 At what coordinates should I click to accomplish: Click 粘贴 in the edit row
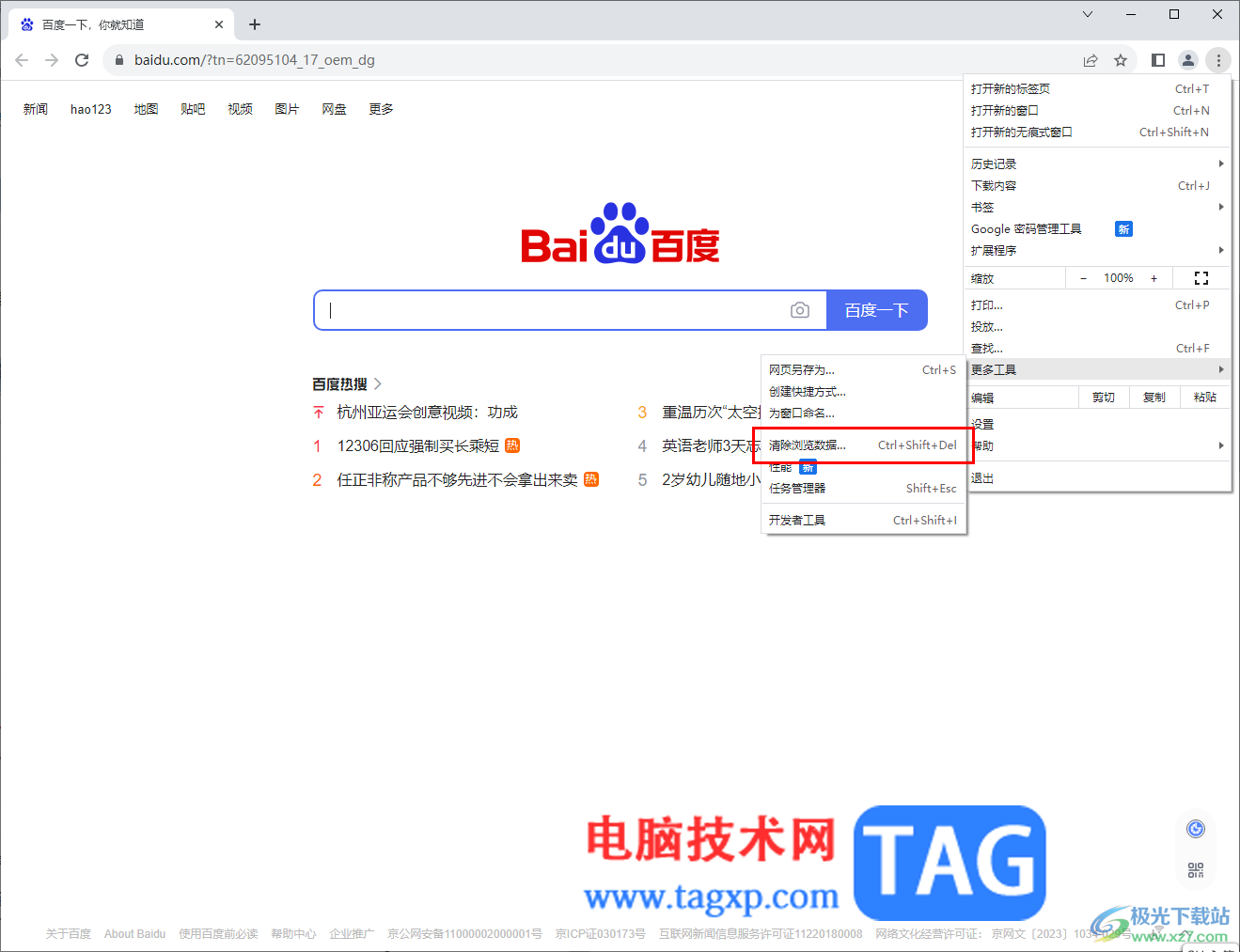(1205, 398)
